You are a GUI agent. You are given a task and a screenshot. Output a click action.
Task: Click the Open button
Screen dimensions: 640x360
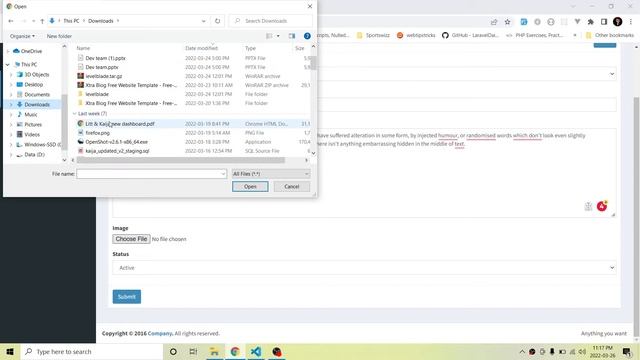click(x=250, y=187)
